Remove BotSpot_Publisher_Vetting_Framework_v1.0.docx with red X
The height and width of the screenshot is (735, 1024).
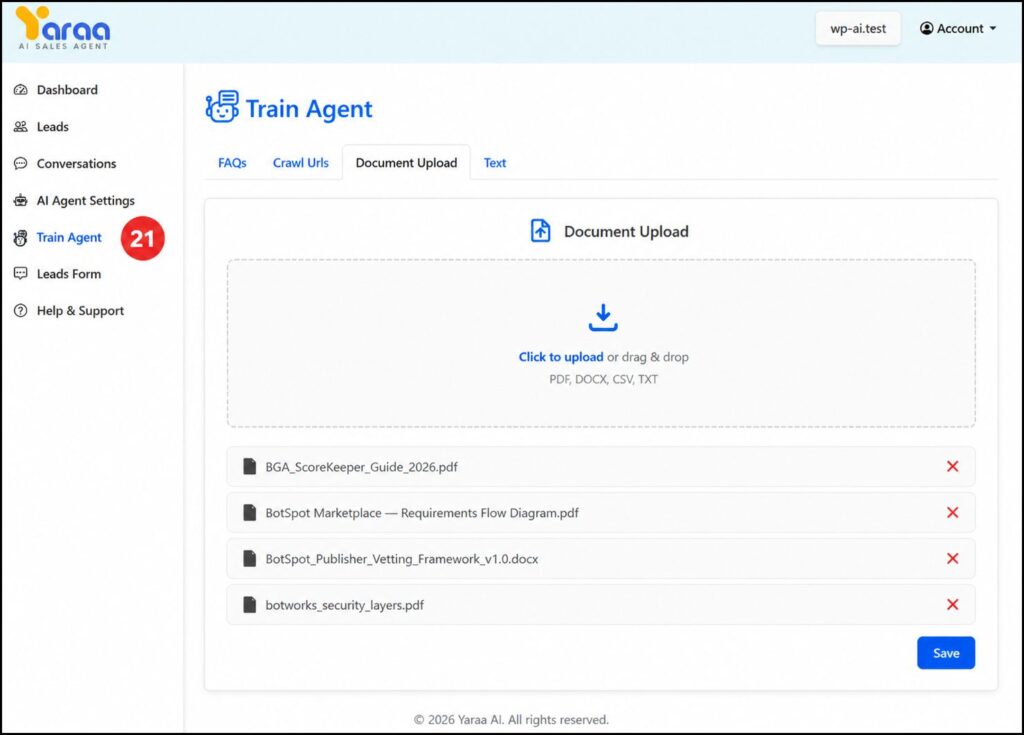(952, 559)
